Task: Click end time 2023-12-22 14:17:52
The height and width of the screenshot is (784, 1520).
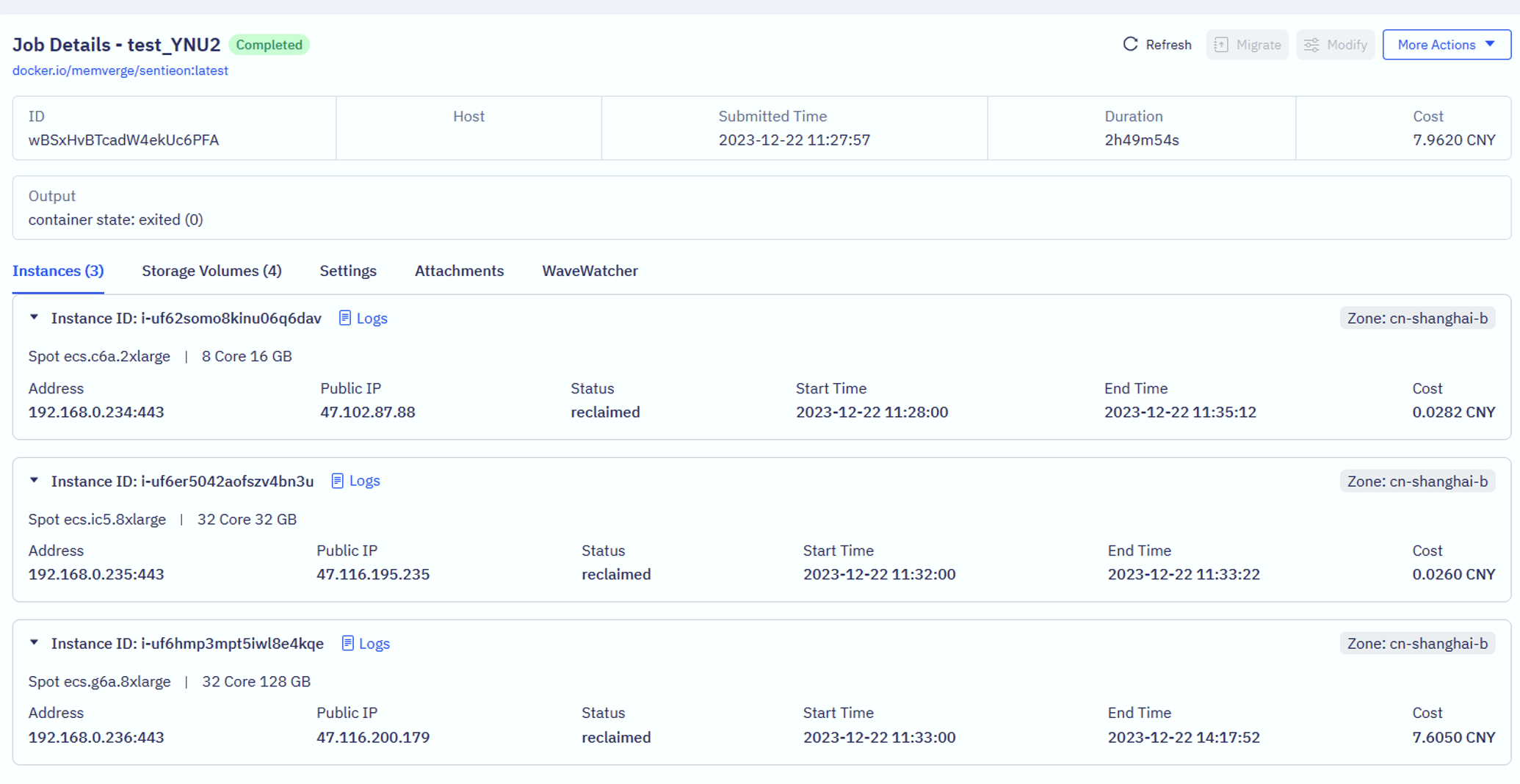Action: pyautogui.click(x=1184, y=737)
